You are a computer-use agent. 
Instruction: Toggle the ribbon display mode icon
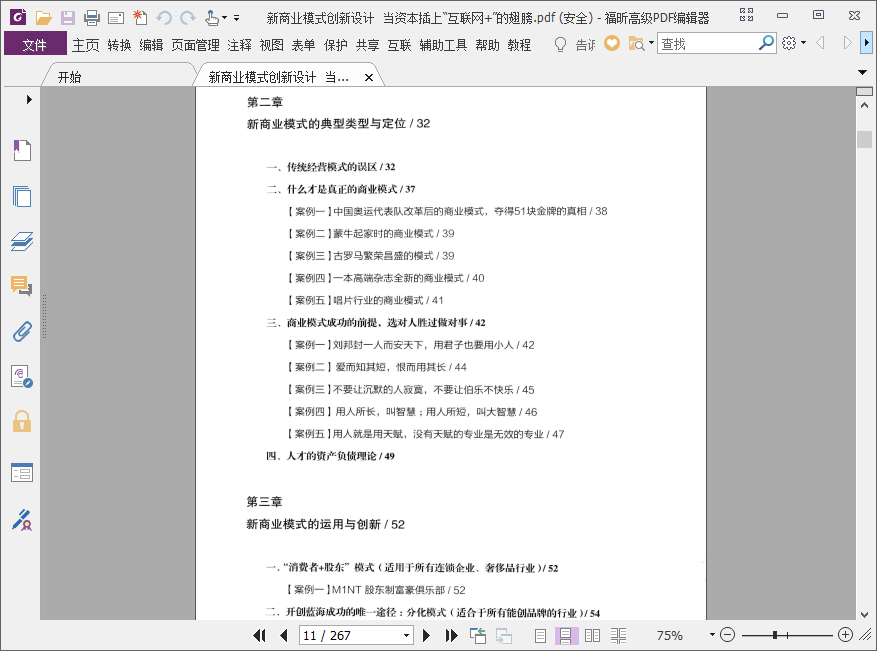pyautogui.click(x=746, y=15)
